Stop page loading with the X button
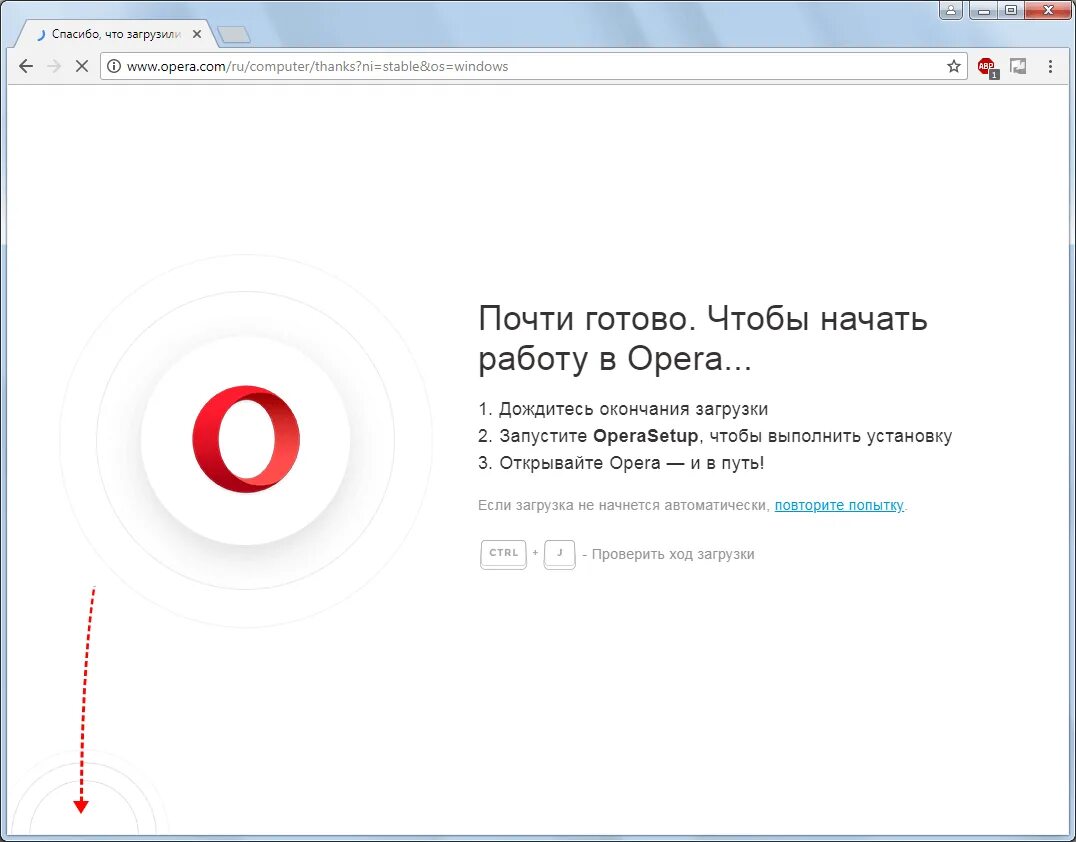Screen dimensions: 1076x842 [x=82, y=67]
